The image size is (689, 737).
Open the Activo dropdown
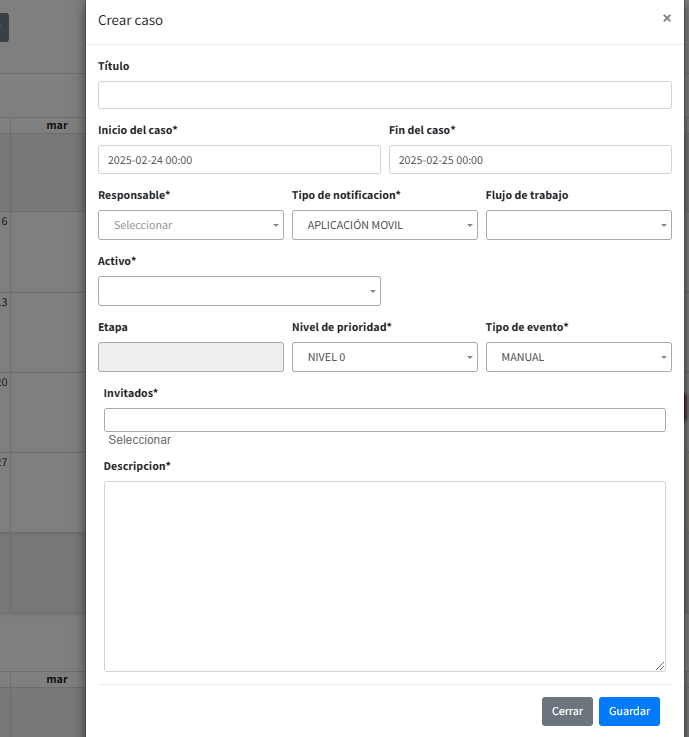(x=239, y=291)
